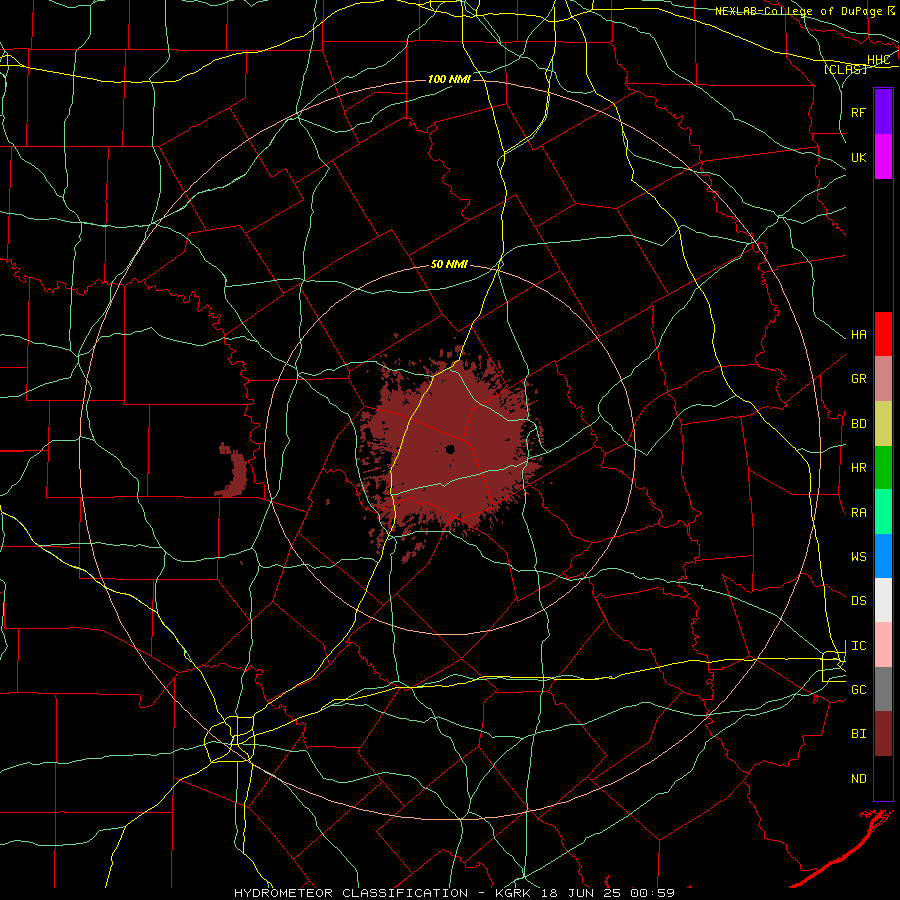Click the "RF" legend label
The width and height of the screenshot is (900, 900).
coord(859,112)
